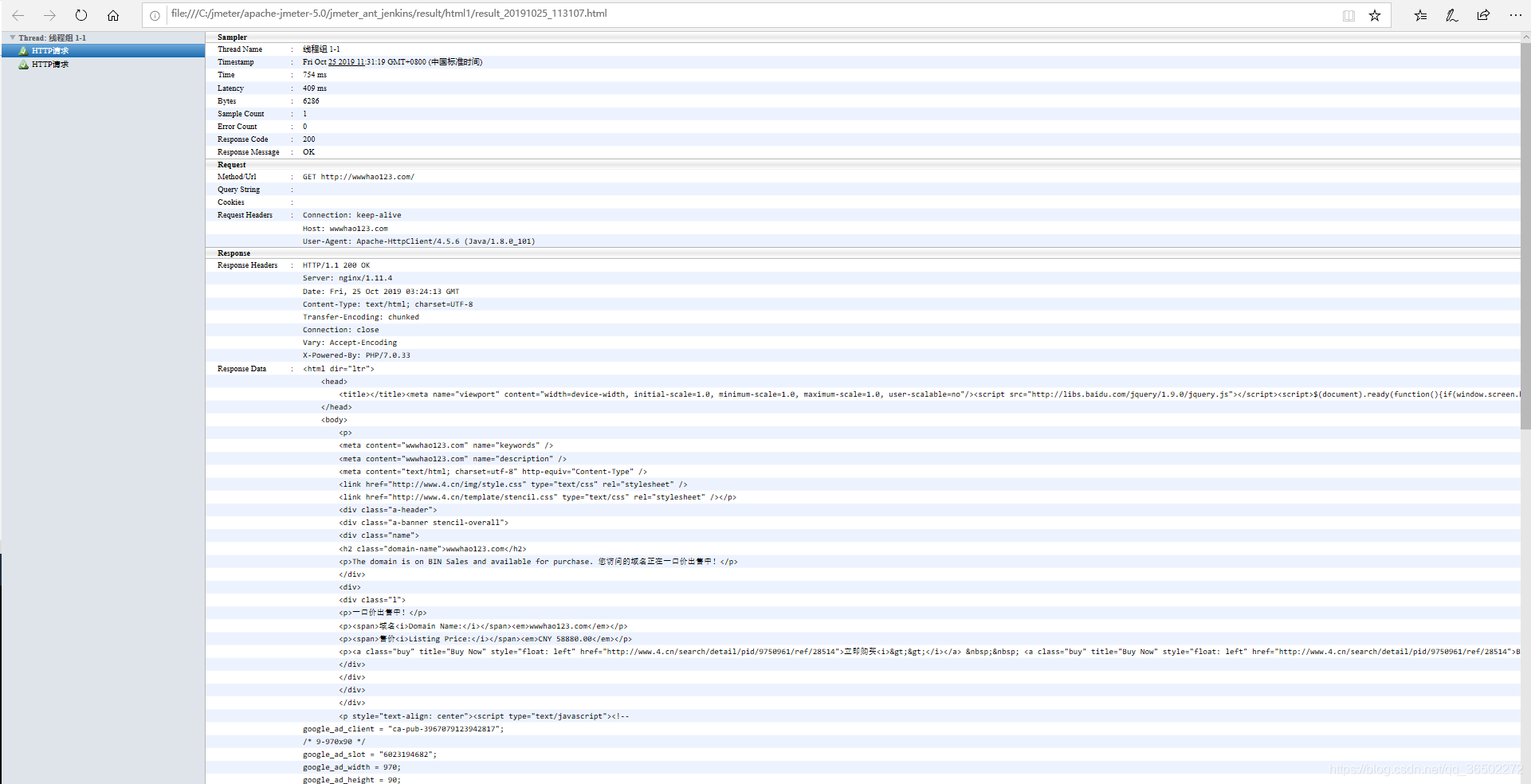Click the Thread Name label
Image resolution: width=1531 pixels, height=784 pixels.
[x=240, y=49]
